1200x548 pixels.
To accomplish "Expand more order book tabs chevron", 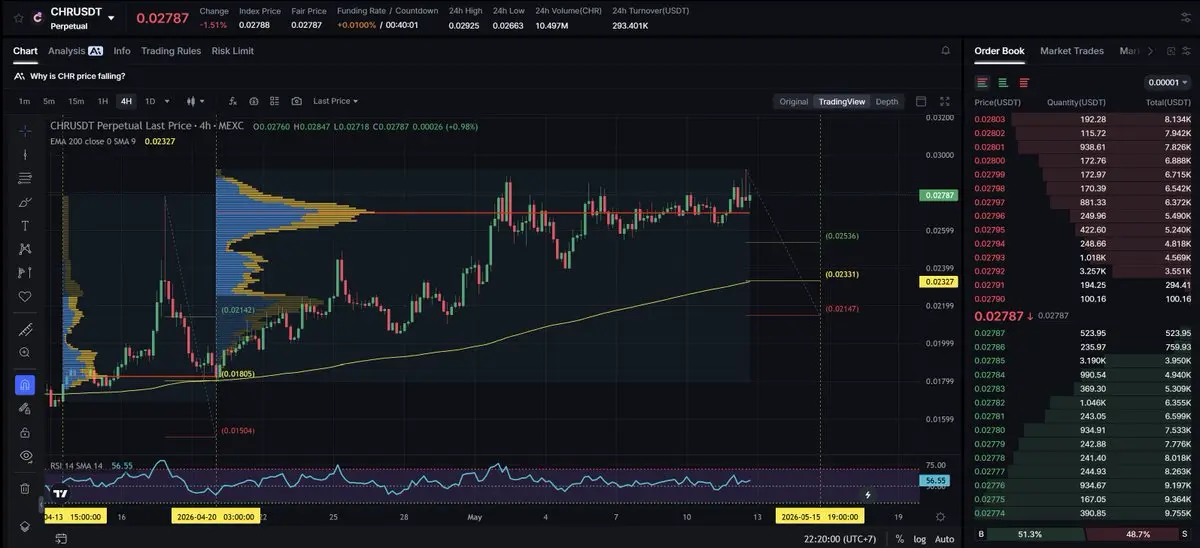I will tap(1150, 51).
